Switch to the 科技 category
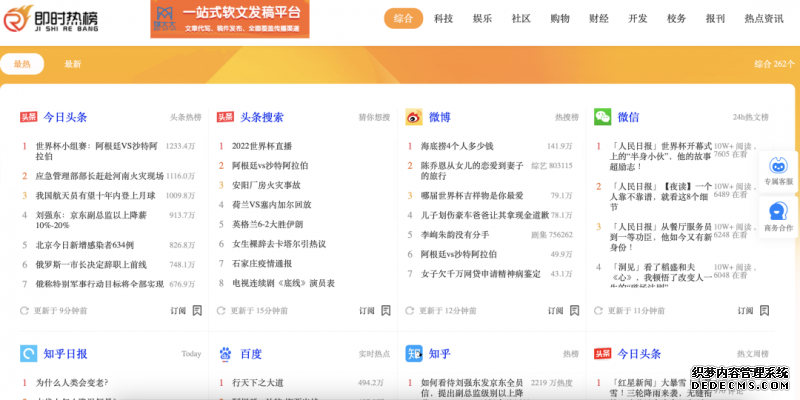 point(443,19)
